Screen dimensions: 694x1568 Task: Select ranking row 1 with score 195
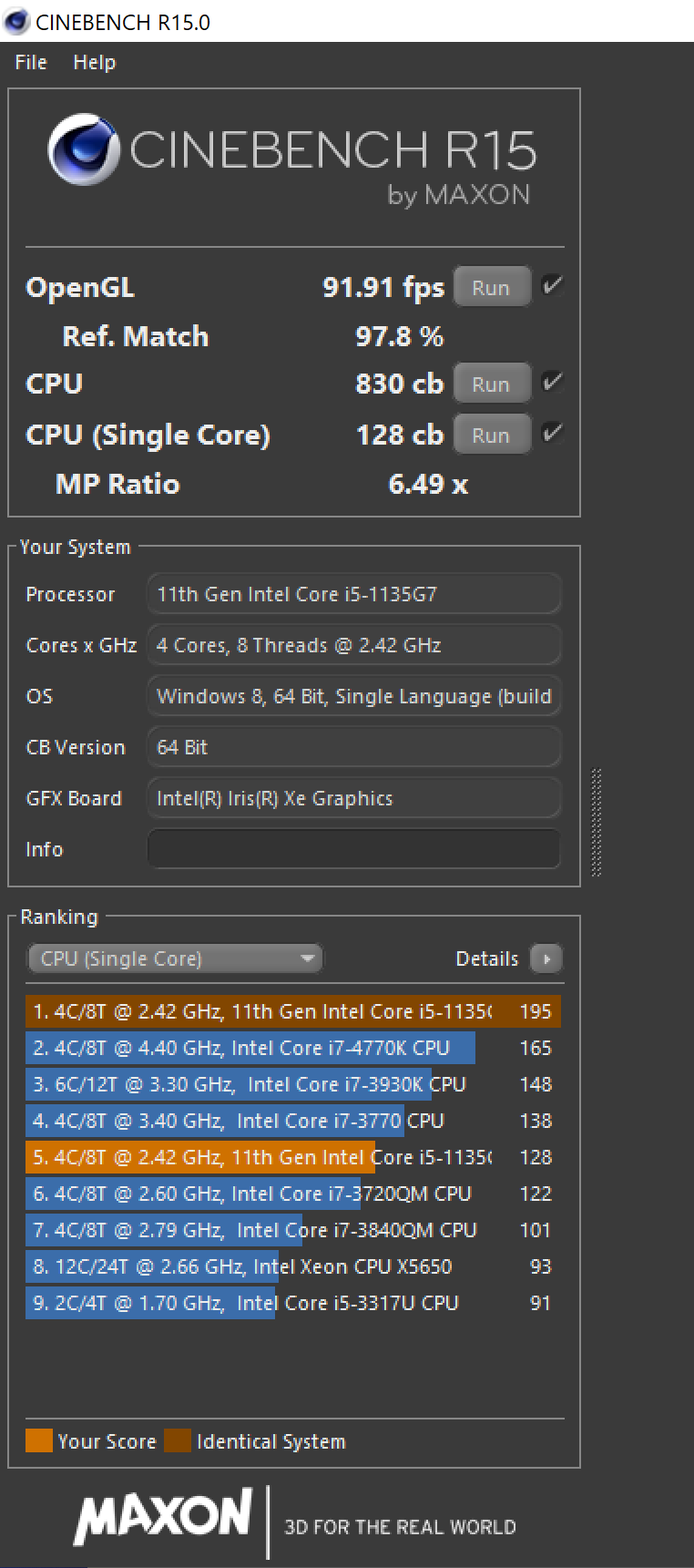tap(293, 1011)
